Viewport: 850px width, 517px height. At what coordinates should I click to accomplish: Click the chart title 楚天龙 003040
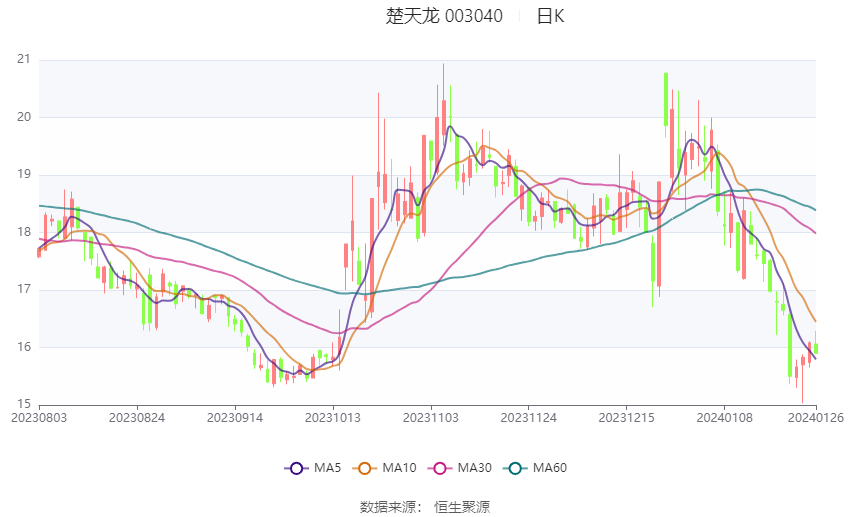444,16
